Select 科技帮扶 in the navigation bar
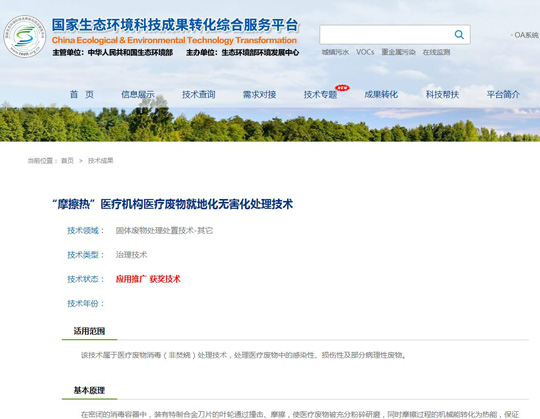Image resolution: width=540 pixels, height=419 pixels. tap(442, 94)
